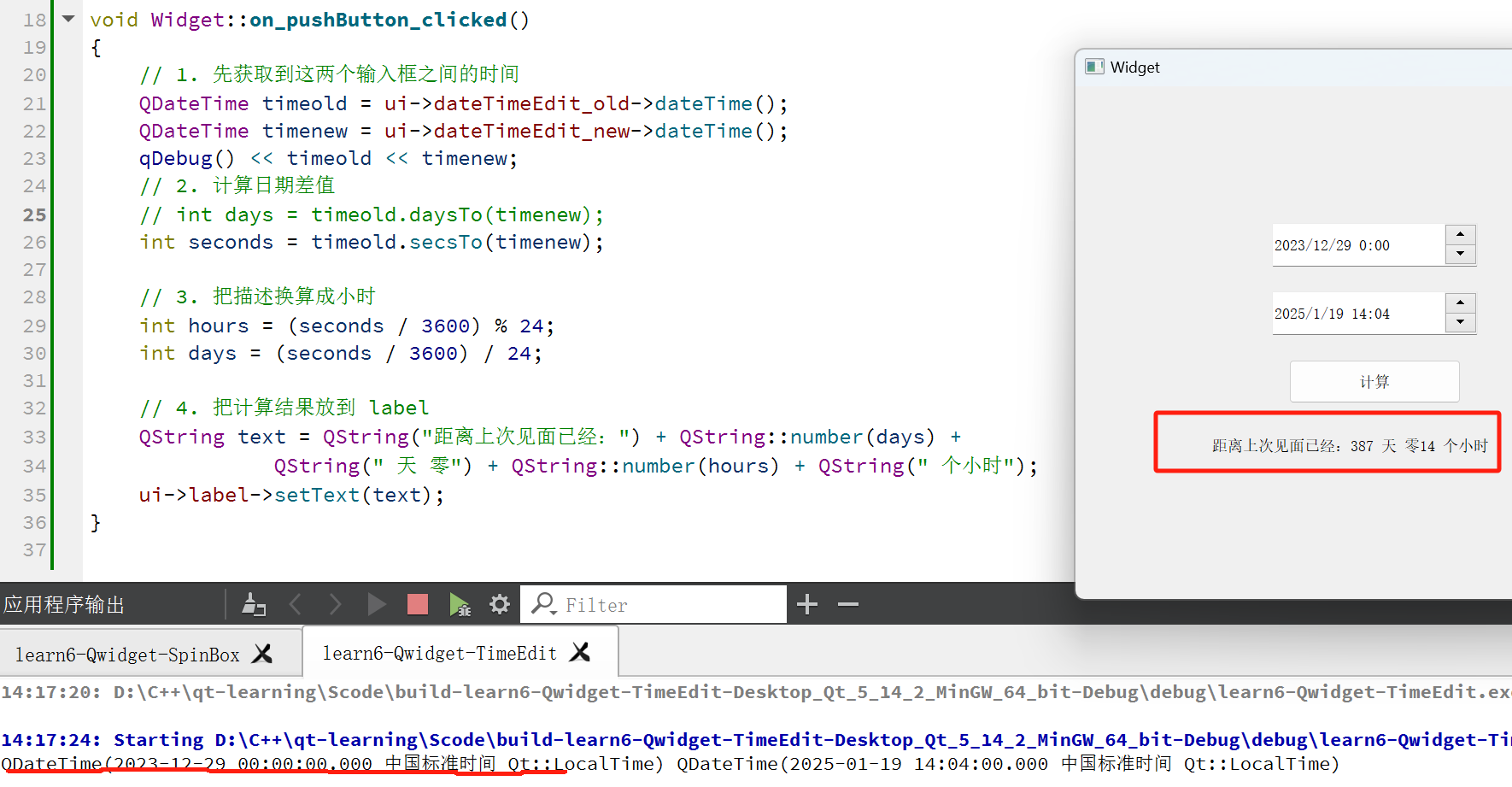The width and height of the screenshot is (1512, 787).
Task: Go to next output item arrow
Action: (335, 604)
